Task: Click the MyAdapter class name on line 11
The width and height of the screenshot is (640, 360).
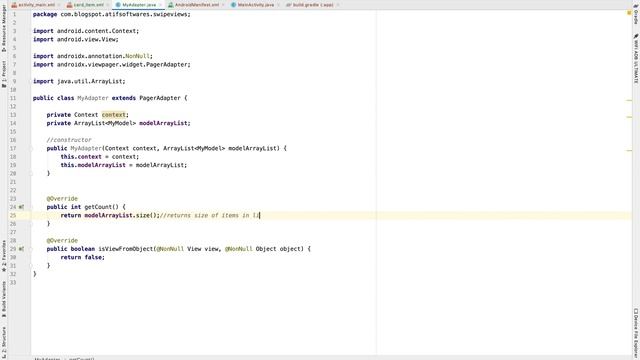Action: (93, 98)
